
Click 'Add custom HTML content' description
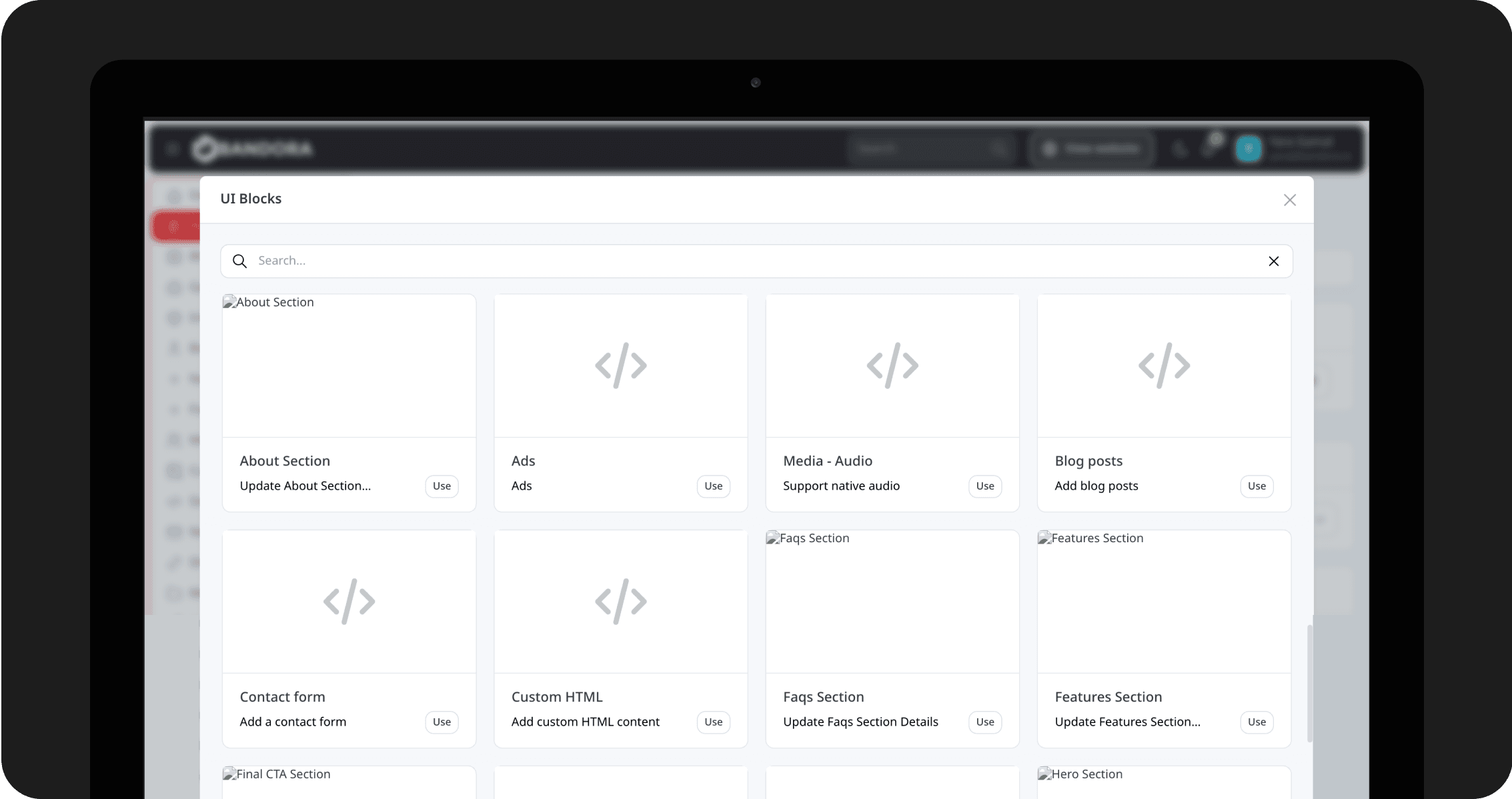(585, 722)
